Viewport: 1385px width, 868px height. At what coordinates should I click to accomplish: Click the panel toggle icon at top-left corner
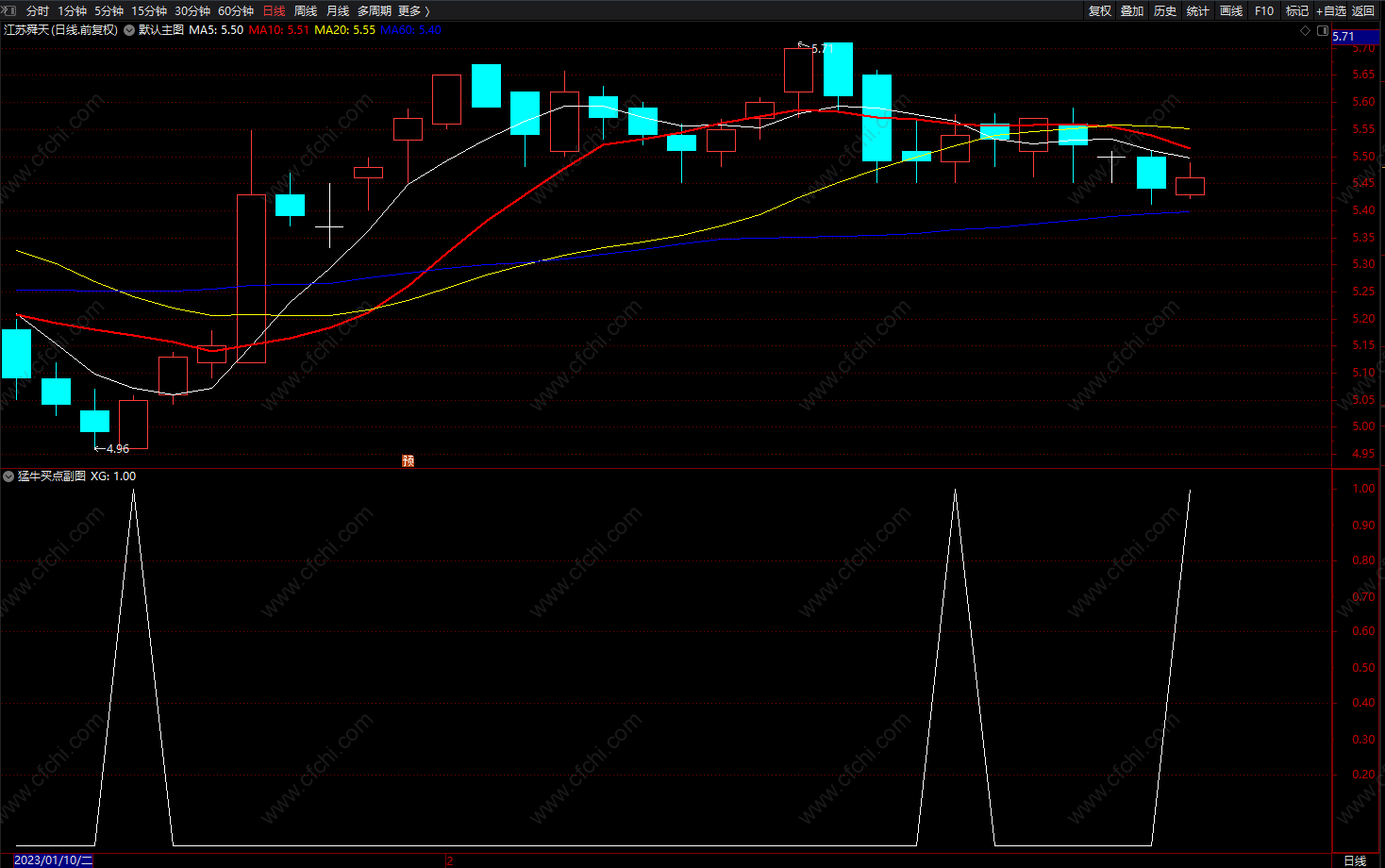[x=9, y=10]
